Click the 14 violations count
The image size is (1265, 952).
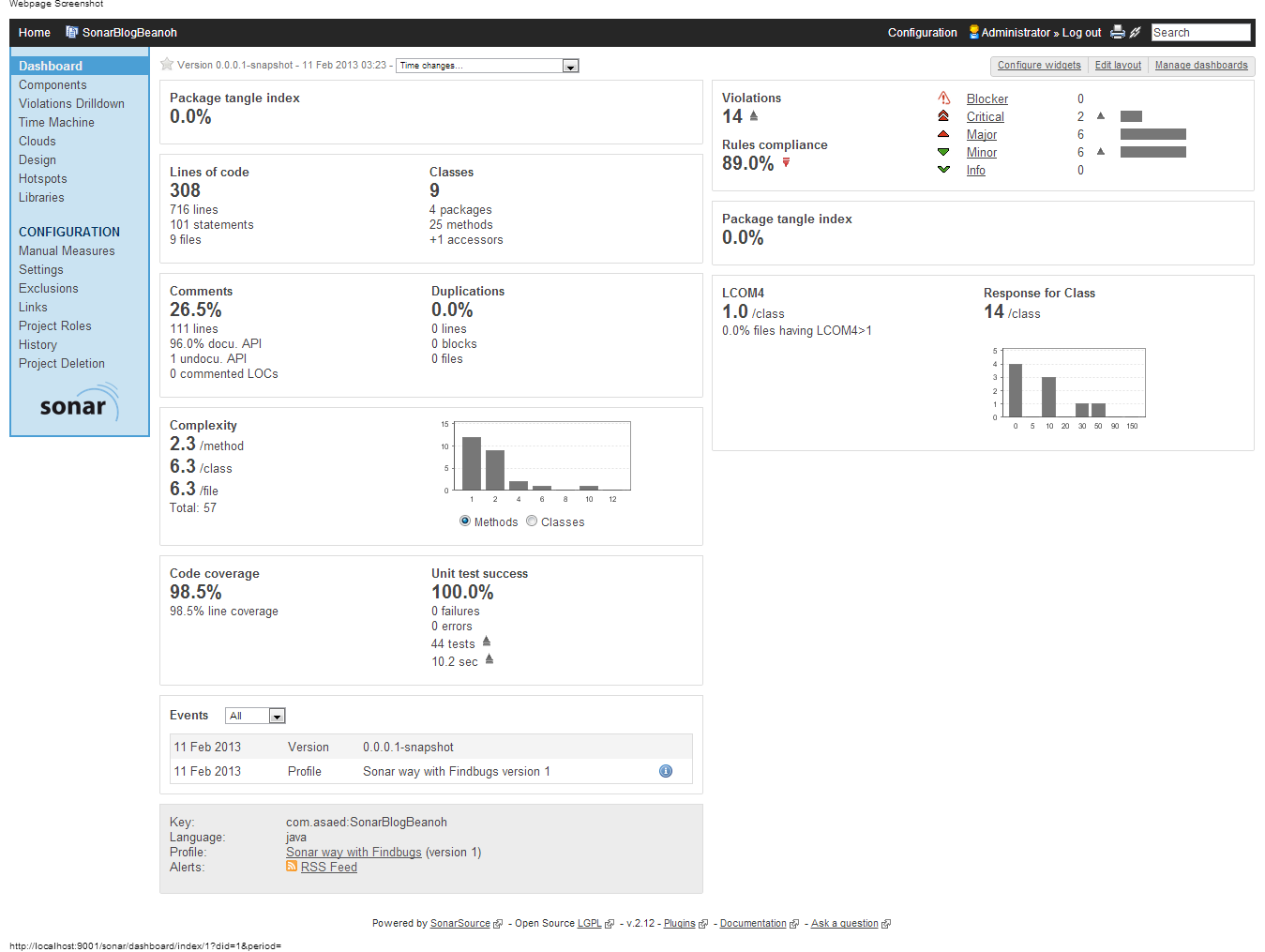732,116
